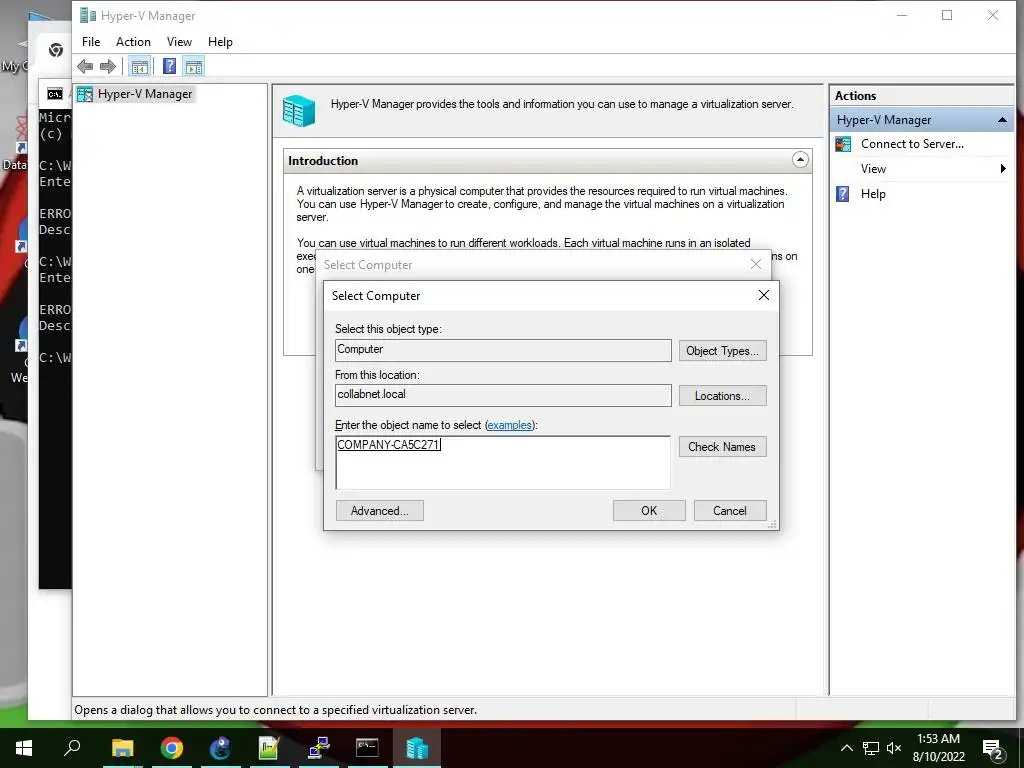Screen dimensions: 1024x768
Task: Click Cancel in Select Computer dialog
Action: click(729, 511)
